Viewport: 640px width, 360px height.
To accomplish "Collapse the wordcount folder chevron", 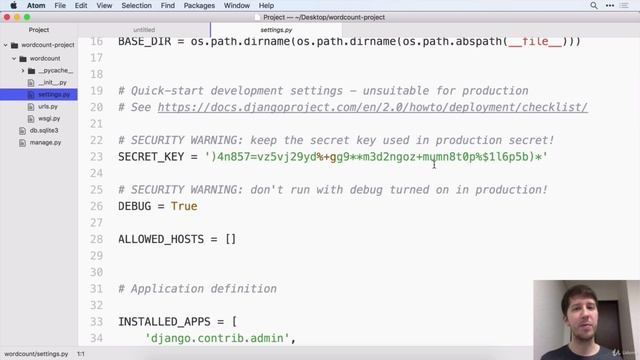I will coord(14,58).
